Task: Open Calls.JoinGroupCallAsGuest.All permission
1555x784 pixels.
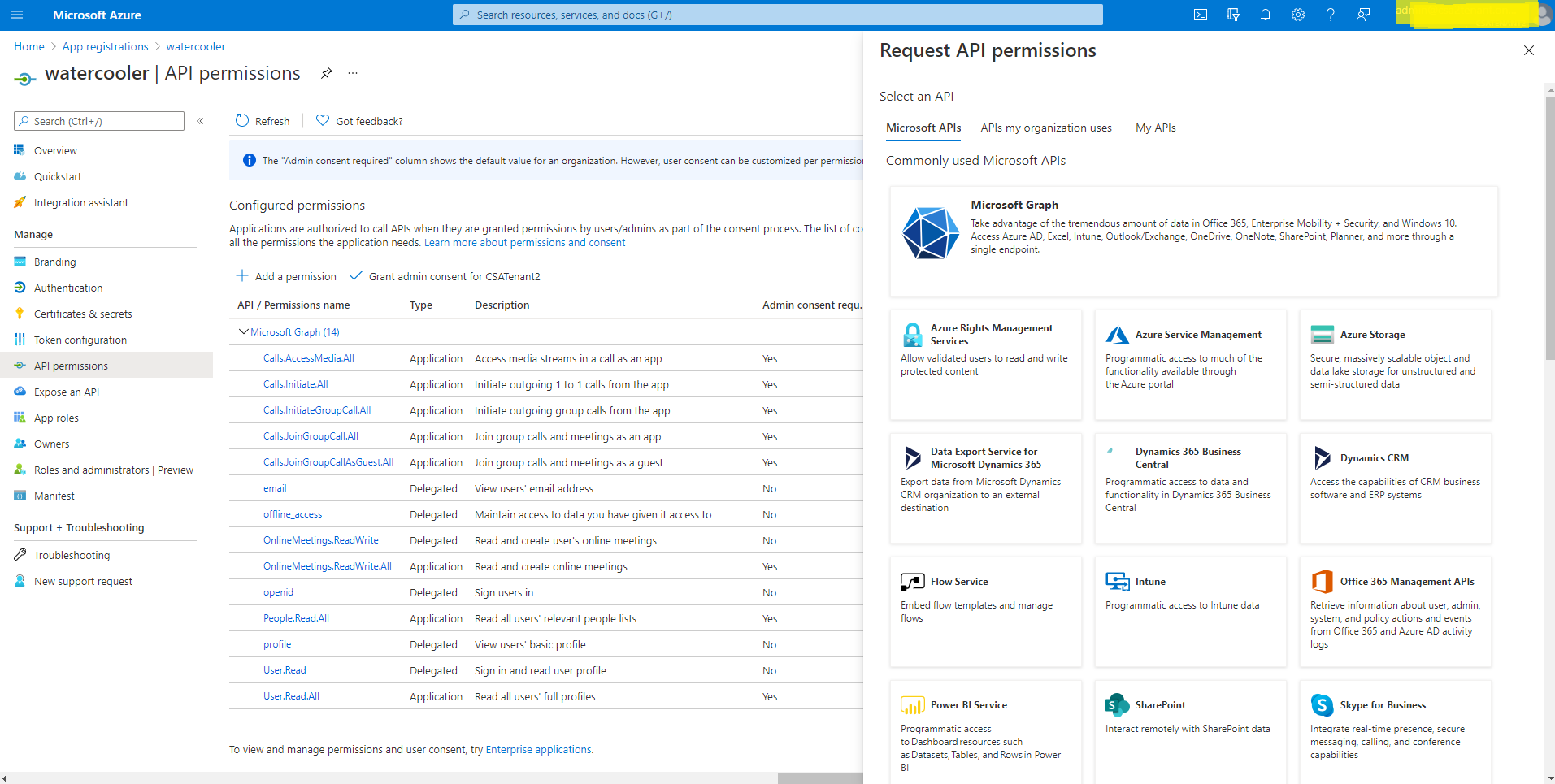Action: coord(328,462)
